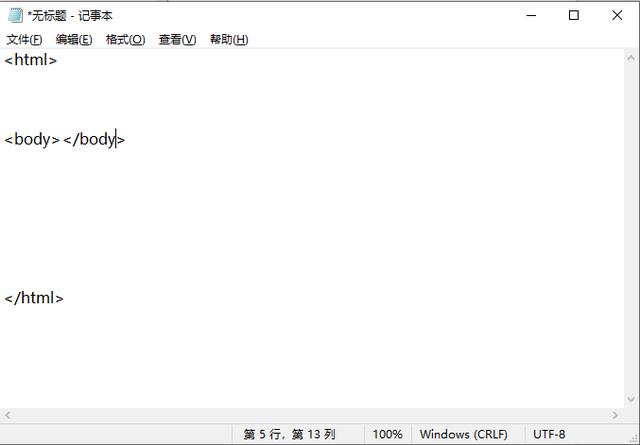Click the Windows (CRLF) status indicator
640x445 pixels.
point(463,435)
